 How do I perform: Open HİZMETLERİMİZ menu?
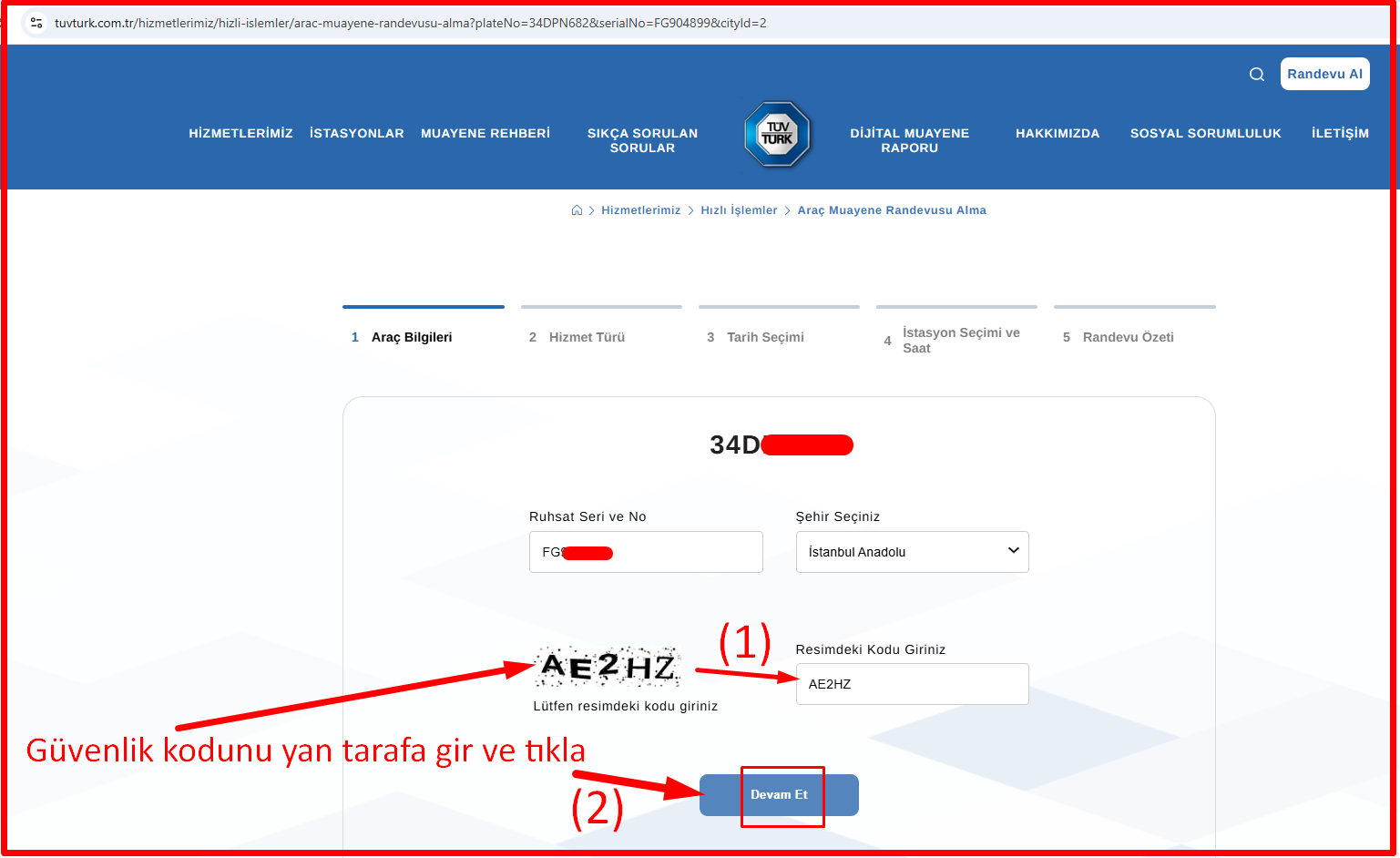pyautogui.click(x=241, y=133)
